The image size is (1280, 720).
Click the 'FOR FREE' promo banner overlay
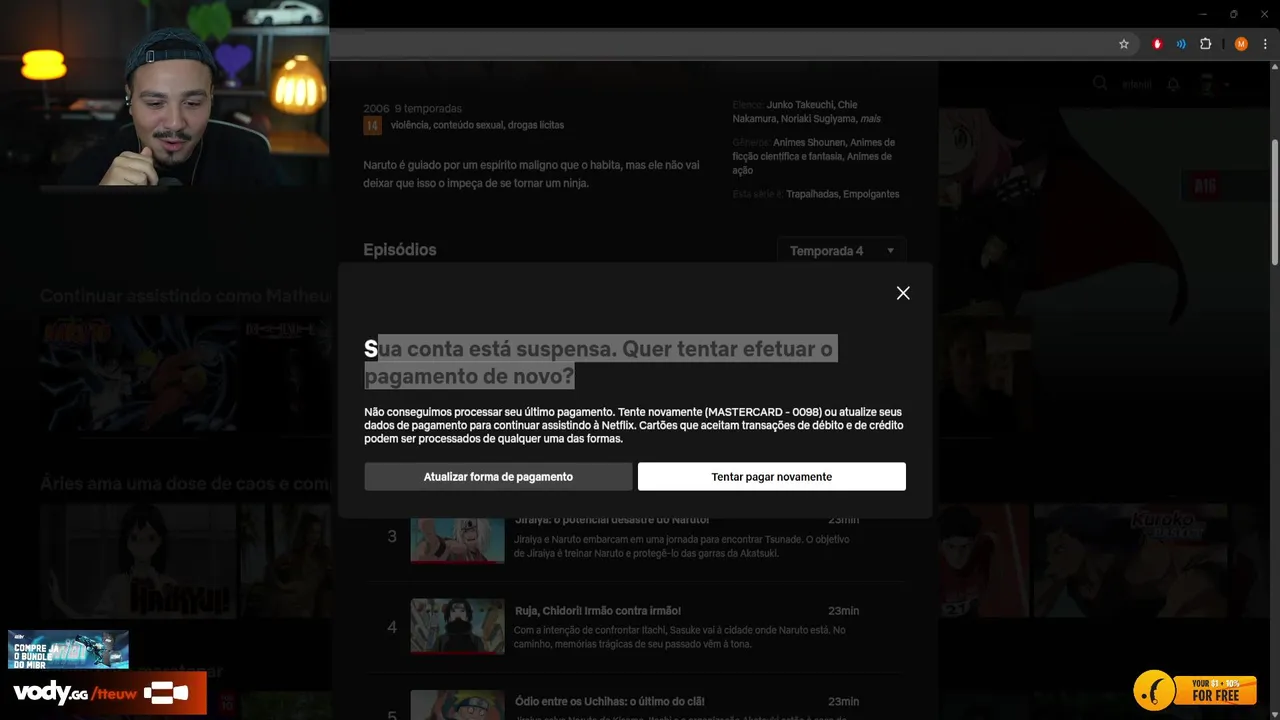(x=1195, y=690)
